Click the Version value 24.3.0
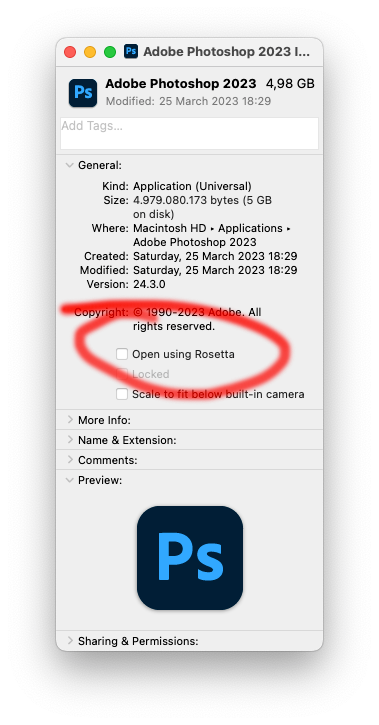Image resolution: width=379 pixels, height=725 pixels. [149, 284]
